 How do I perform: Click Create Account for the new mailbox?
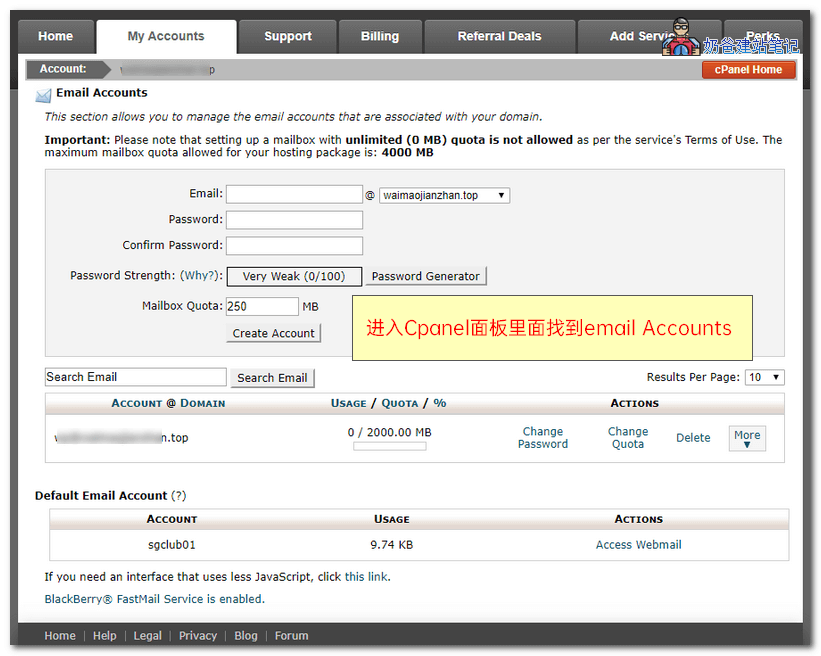(x=273, y=333)
